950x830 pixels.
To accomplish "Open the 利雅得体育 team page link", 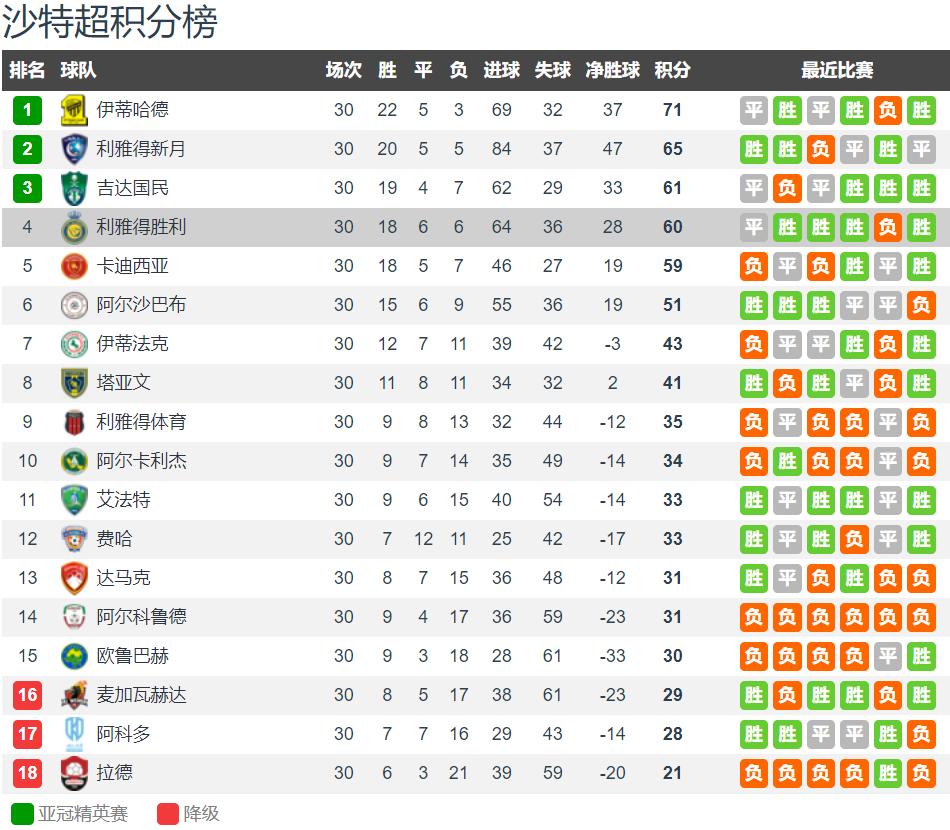I will pyautogui.click(x=141, y=422).
